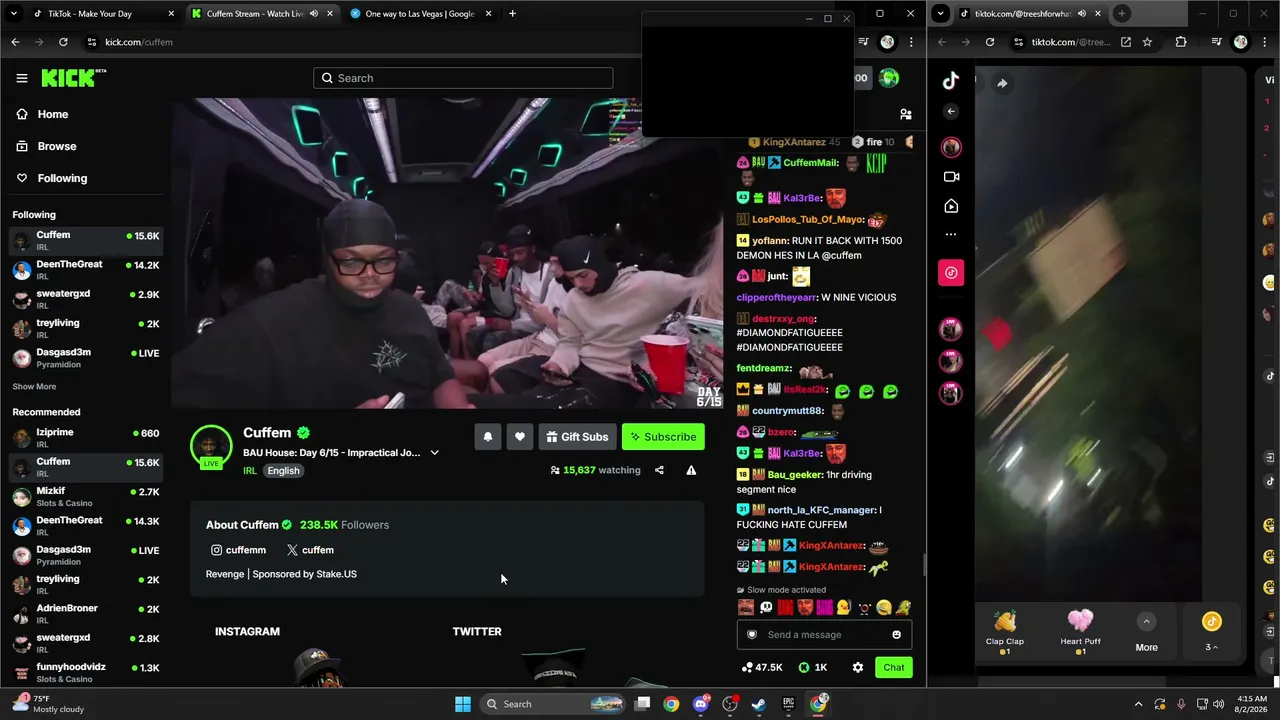Viewport: 1280px width, 720px height.
Task: Show hidden system tray icons
Action: coord(1138,704)
